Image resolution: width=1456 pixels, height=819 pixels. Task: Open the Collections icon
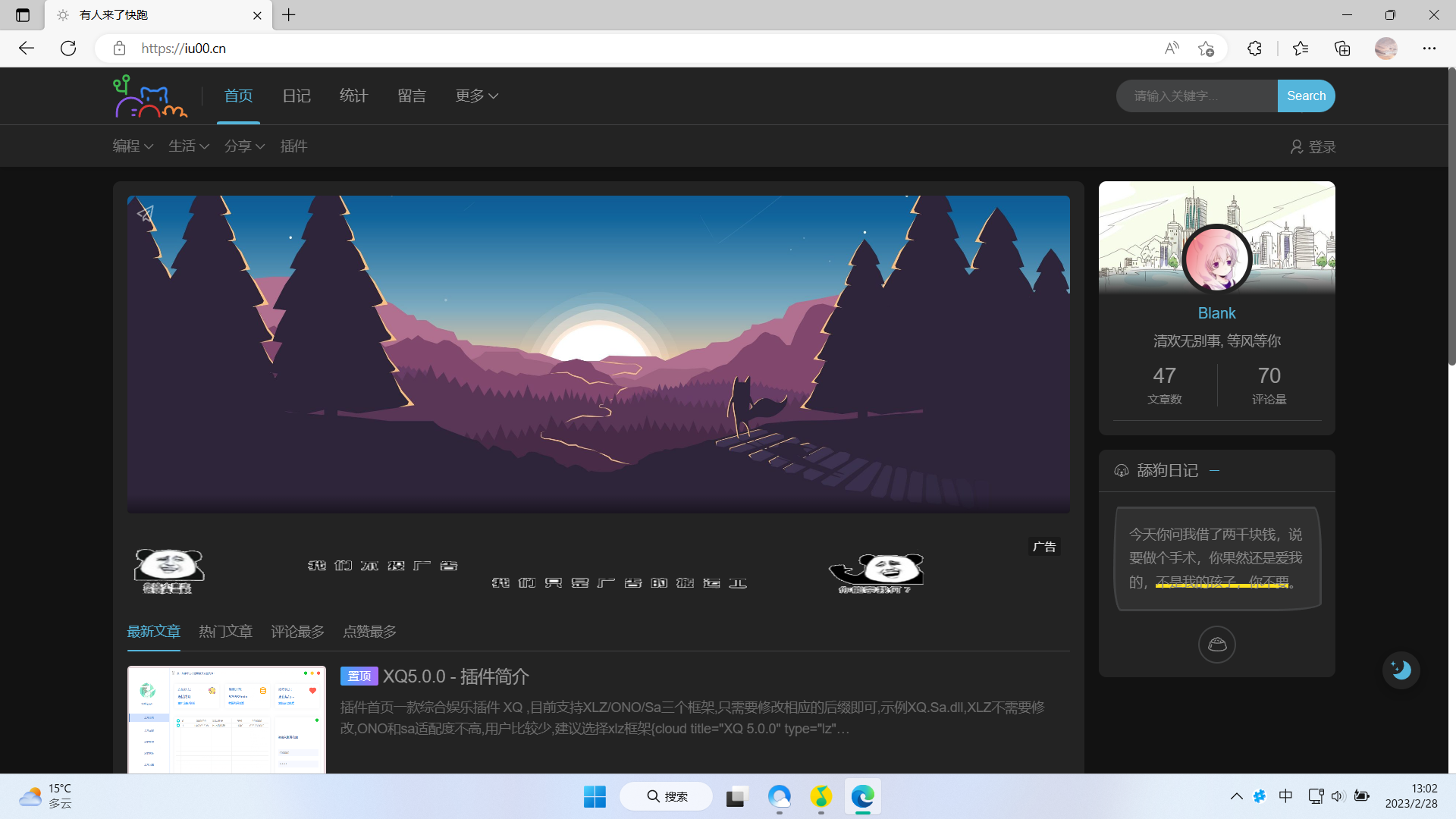point(1342,49)
